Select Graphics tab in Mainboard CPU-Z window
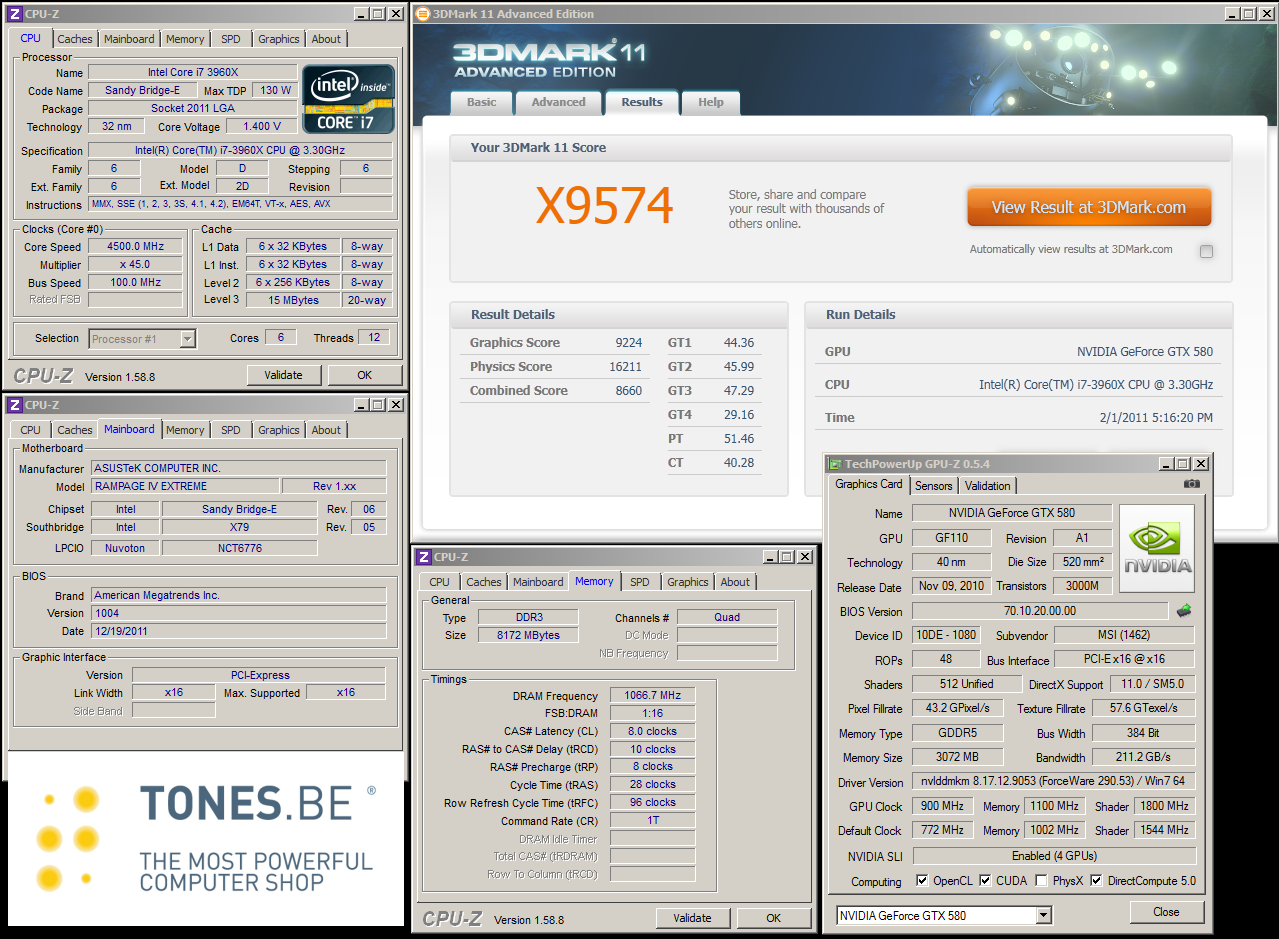The height and width of the screenshot is (939, 1279). click(x=278, y=430)
